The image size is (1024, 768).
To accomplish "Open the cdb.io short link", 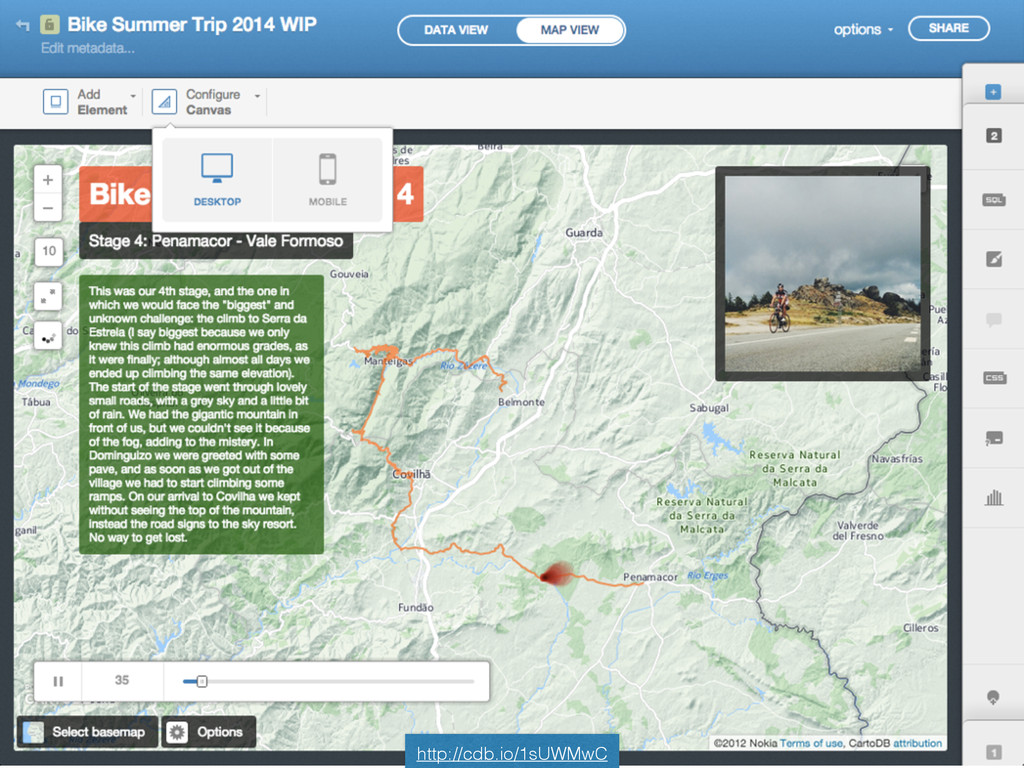I will coord(512,754).
